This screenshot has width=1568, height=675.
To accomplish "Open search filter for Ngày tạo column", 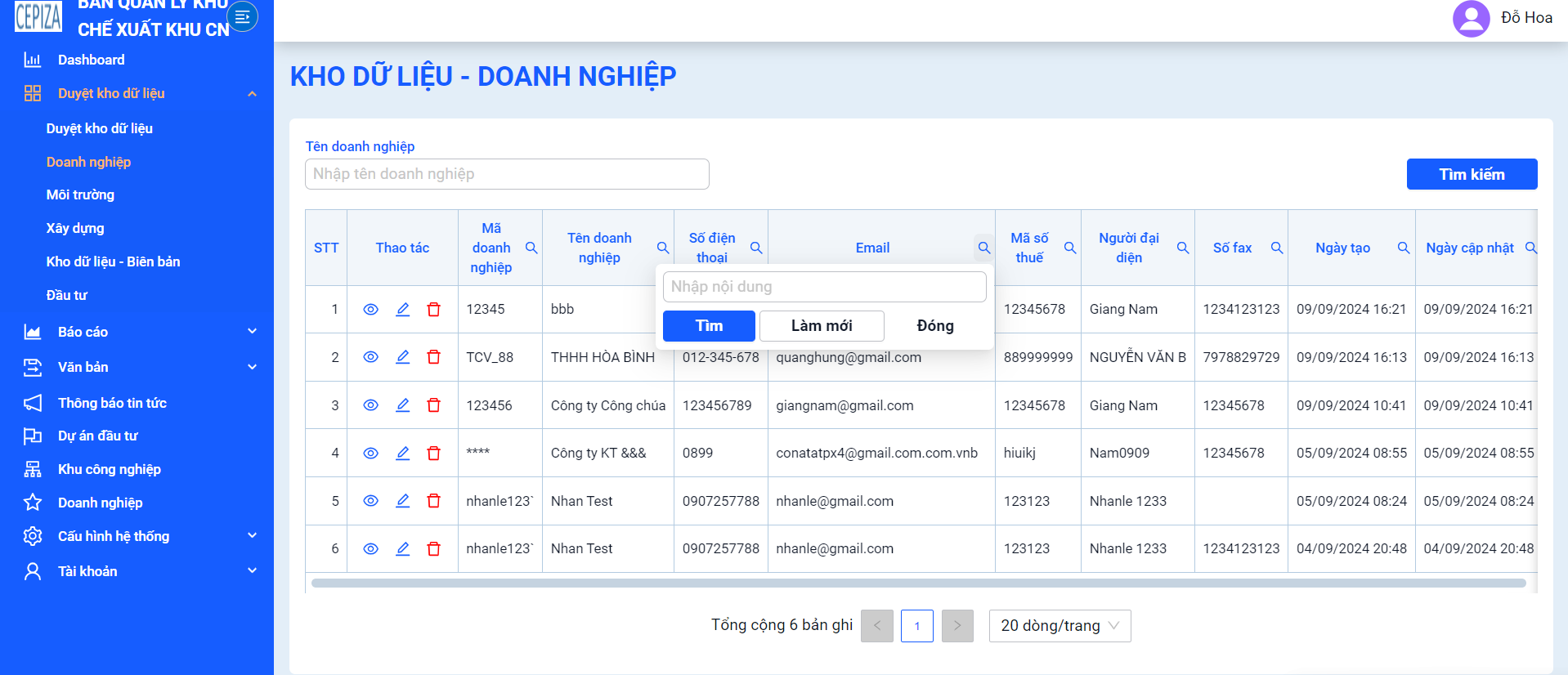I will point(1404,248).
